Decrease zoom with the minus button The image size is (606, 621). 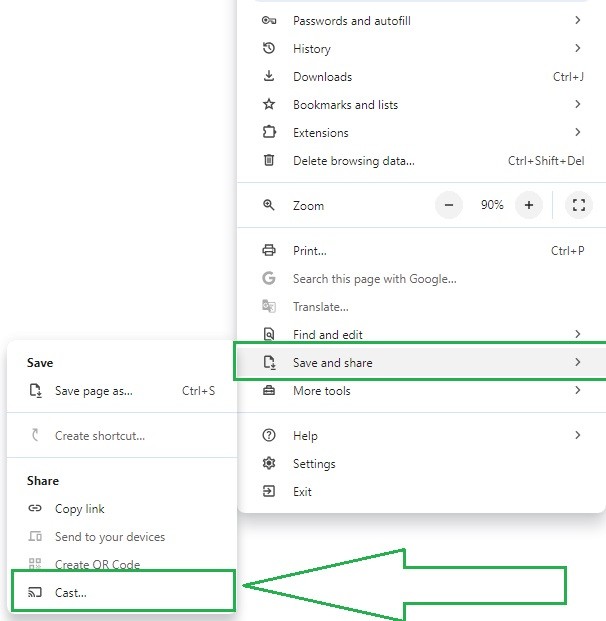pos(449,205)
